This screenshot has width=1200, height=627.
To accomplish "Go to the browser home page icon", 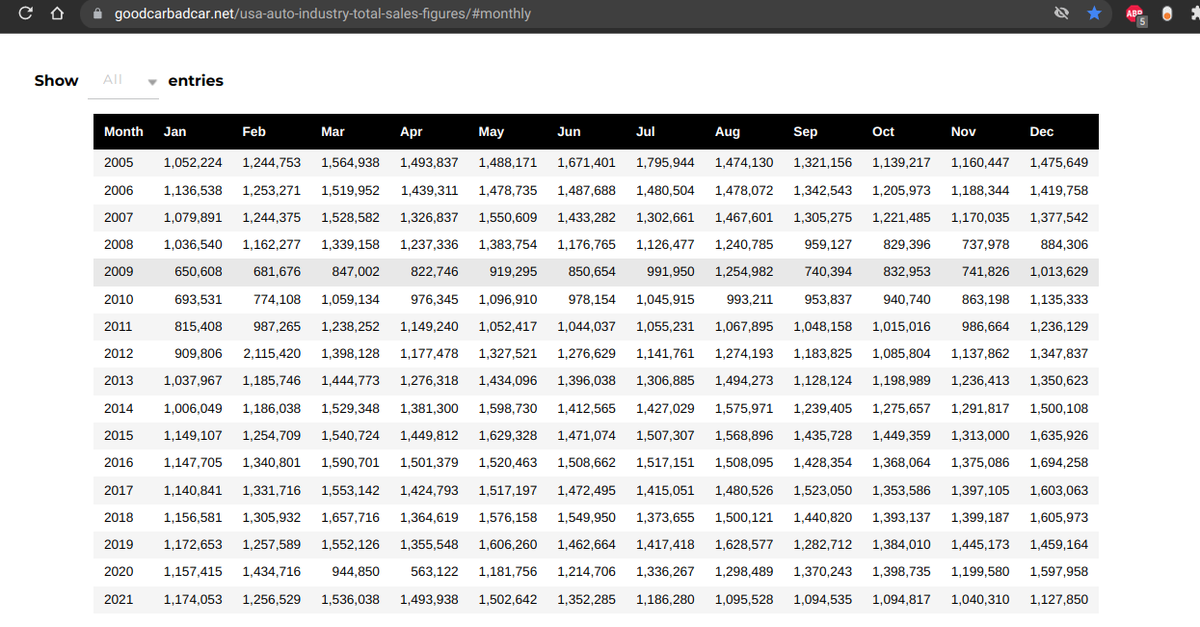I will tap(57, 14).
